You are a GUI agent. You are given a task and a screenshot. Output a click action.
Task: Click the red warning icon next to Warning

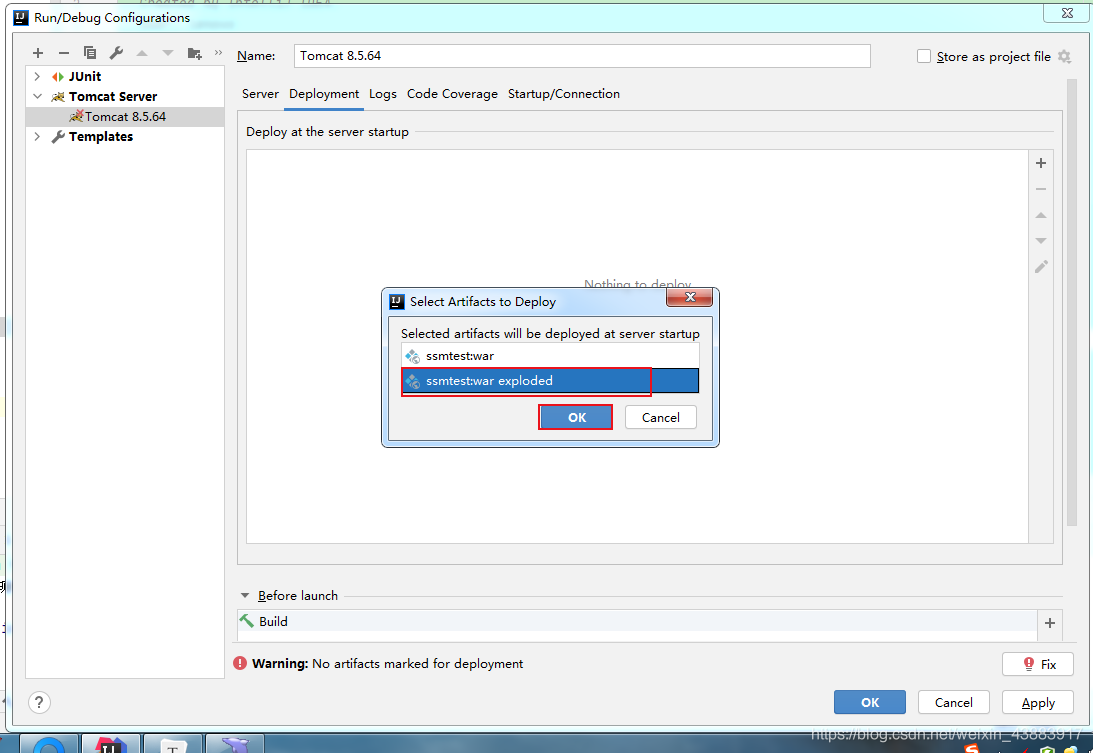click(240, 663)
